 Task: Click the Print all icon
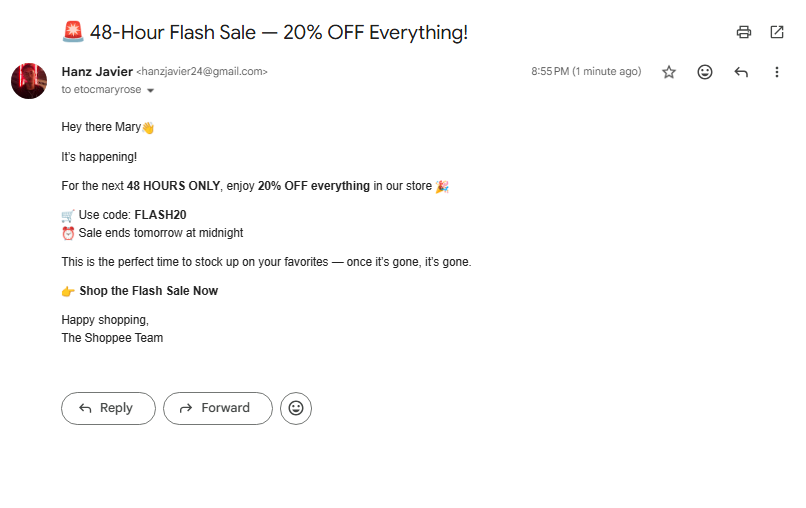coord(743,32)
